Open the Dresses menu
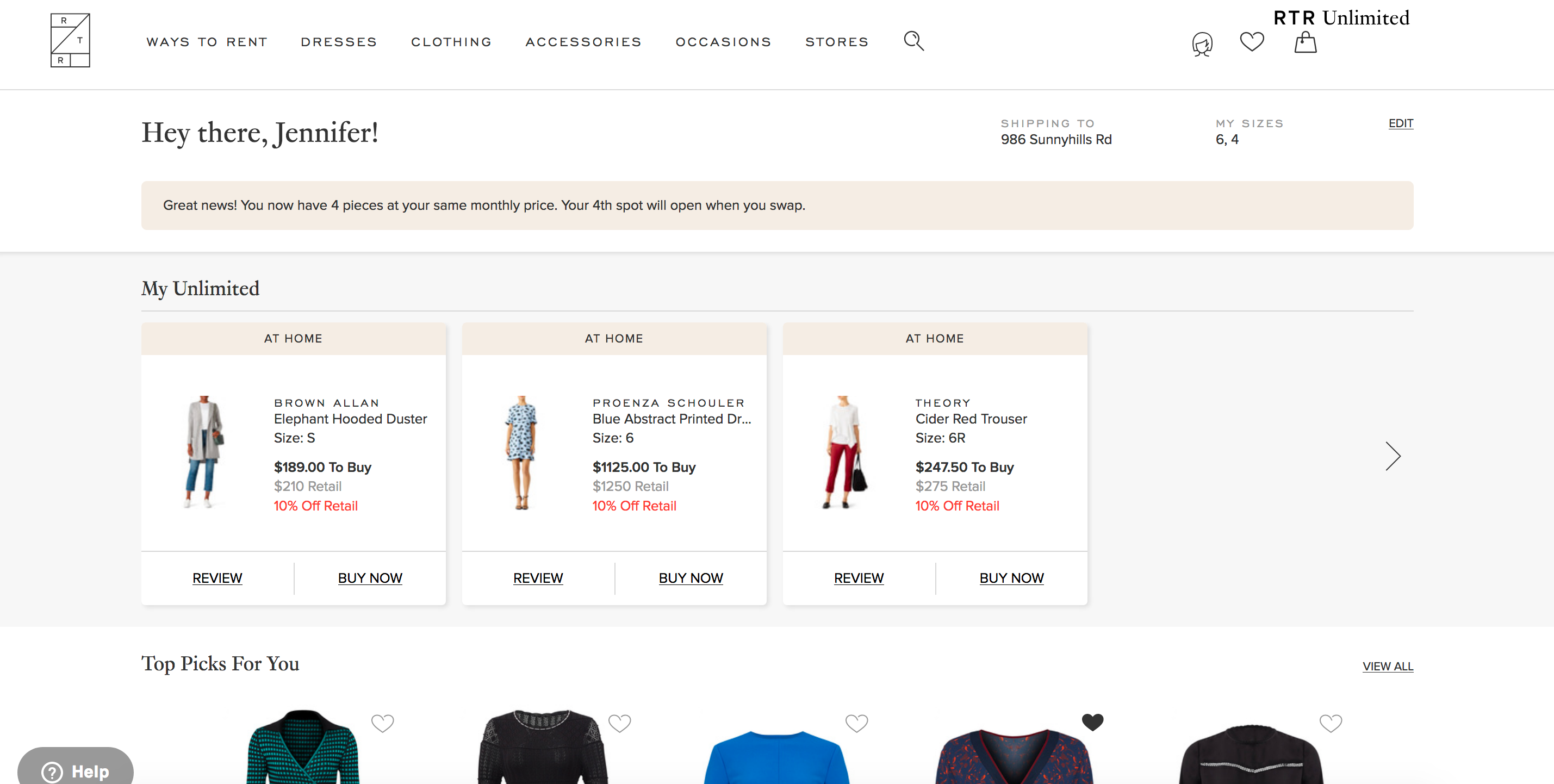This screenshot has height=784, width=1554. (339, 42)
